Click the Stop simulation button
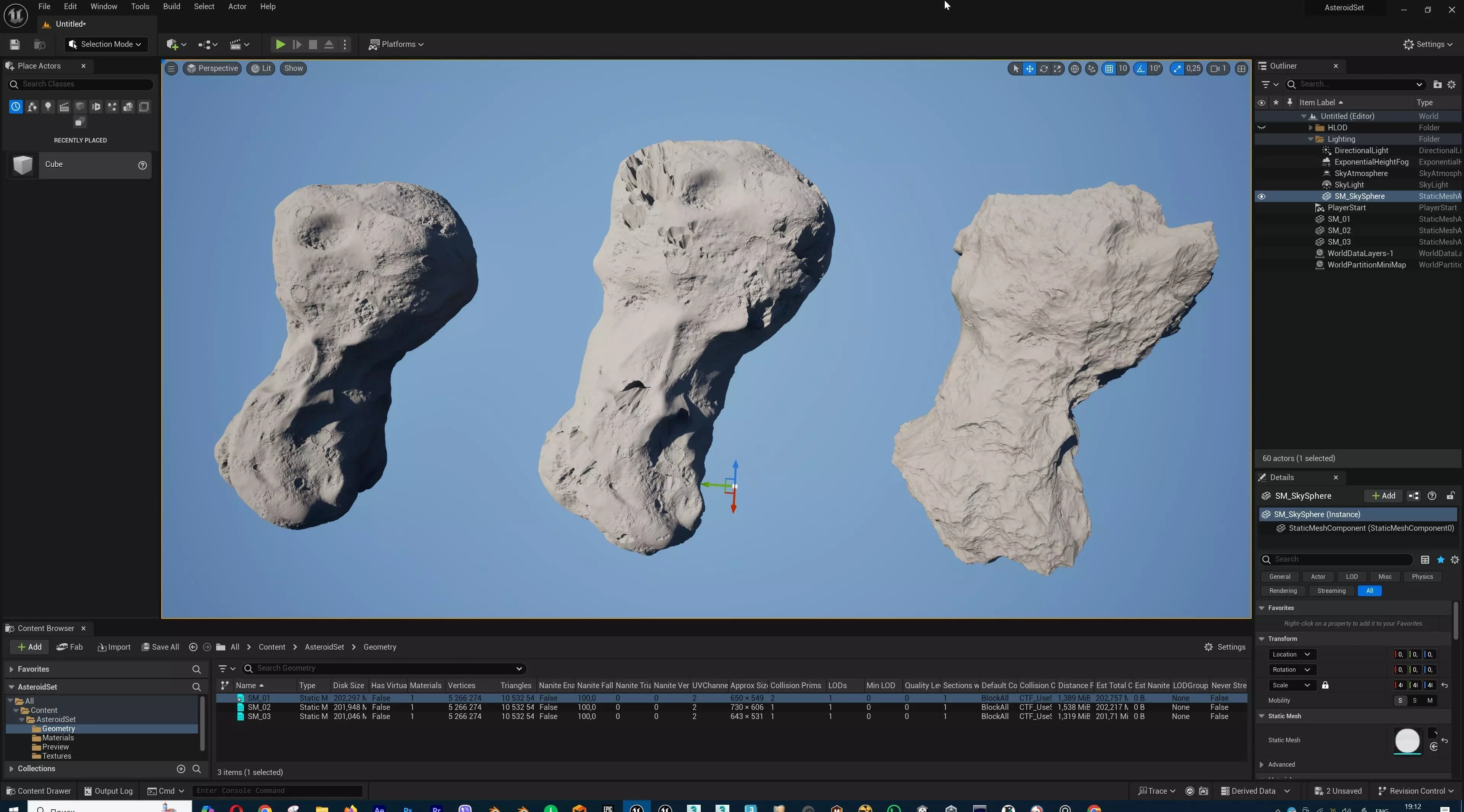 [x=313, y=44]
